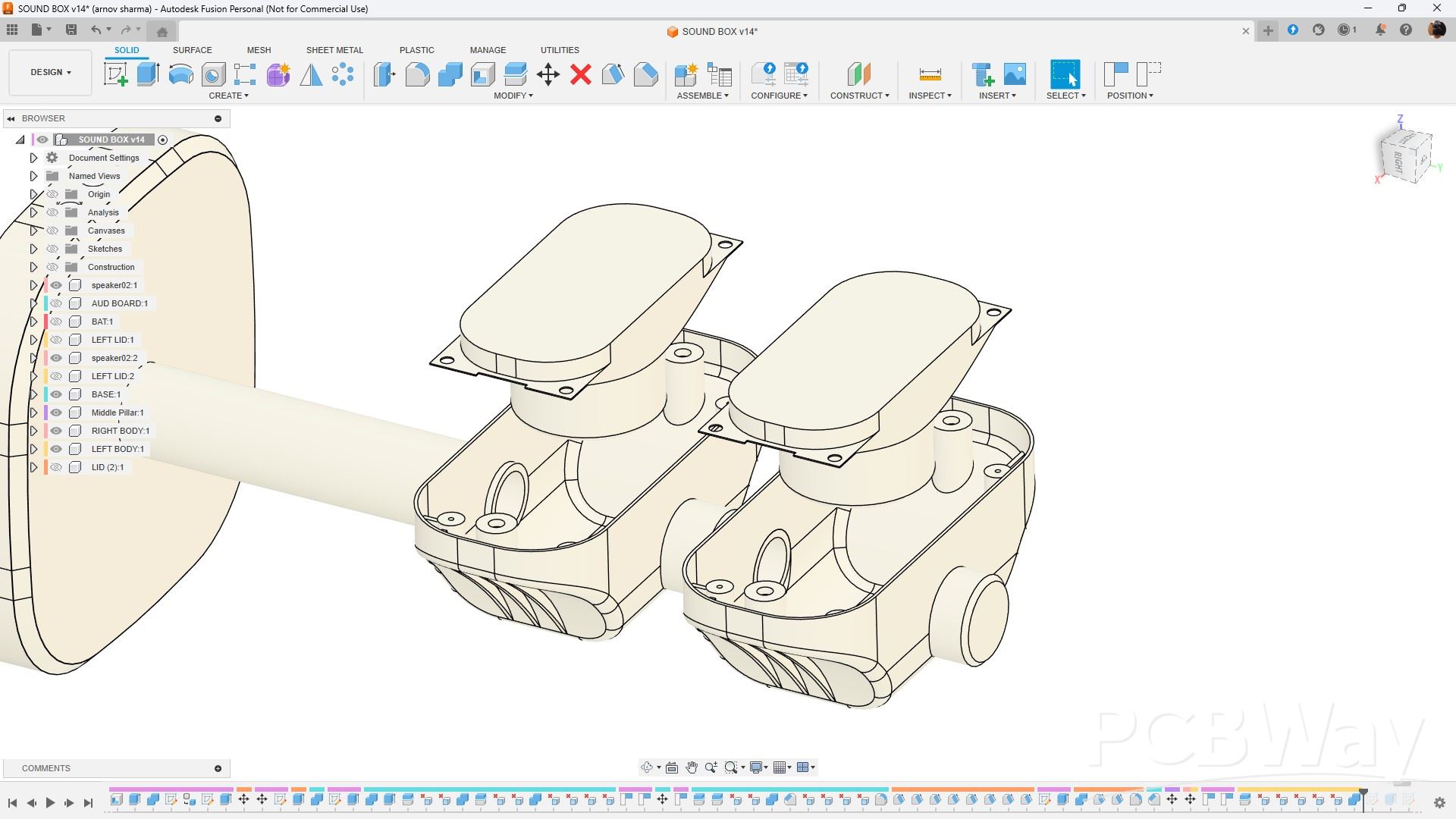The image size is (1456, 819).
Task: Click the orange color band beside RIGHT BODY:1
Action: (x=46, y=431)
